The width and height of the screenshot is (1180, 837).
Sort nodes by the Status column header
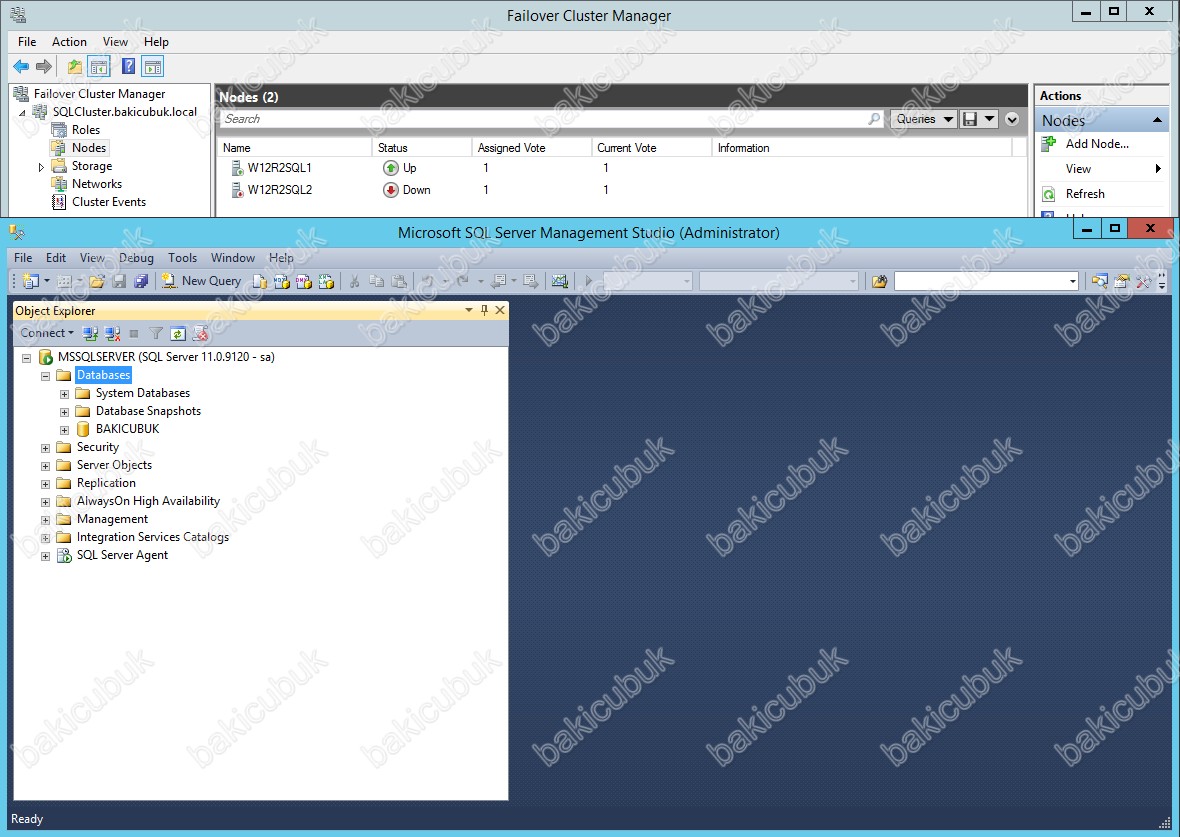coord(421,148)
